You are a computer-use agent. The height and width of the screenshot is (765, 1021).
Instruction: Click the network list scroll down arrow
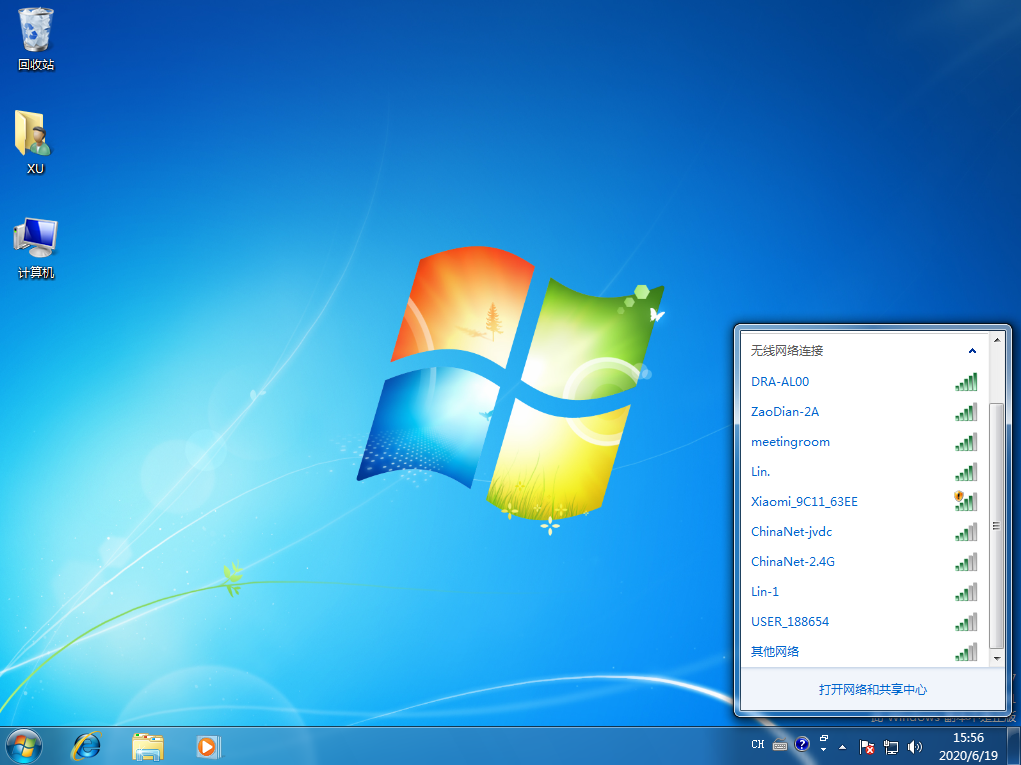(x=996, y=659)
